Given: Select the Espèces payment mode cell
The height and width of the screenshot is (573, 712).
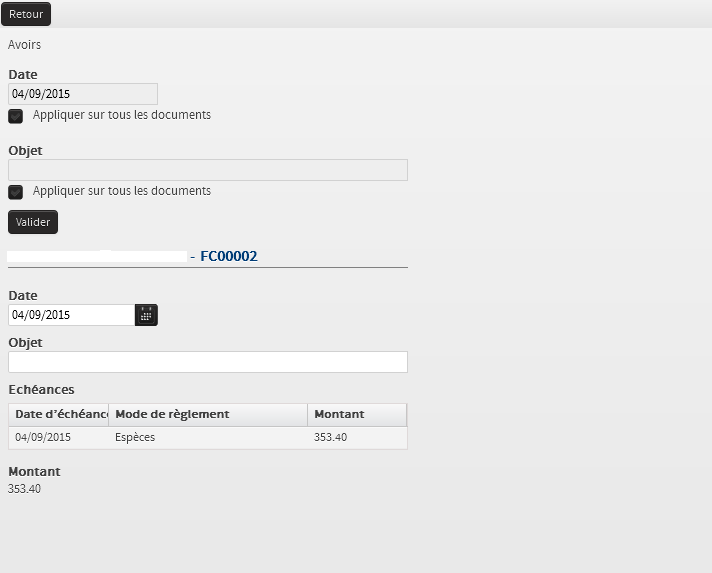Looking at the screenshot, I should [x=136, y=438].
